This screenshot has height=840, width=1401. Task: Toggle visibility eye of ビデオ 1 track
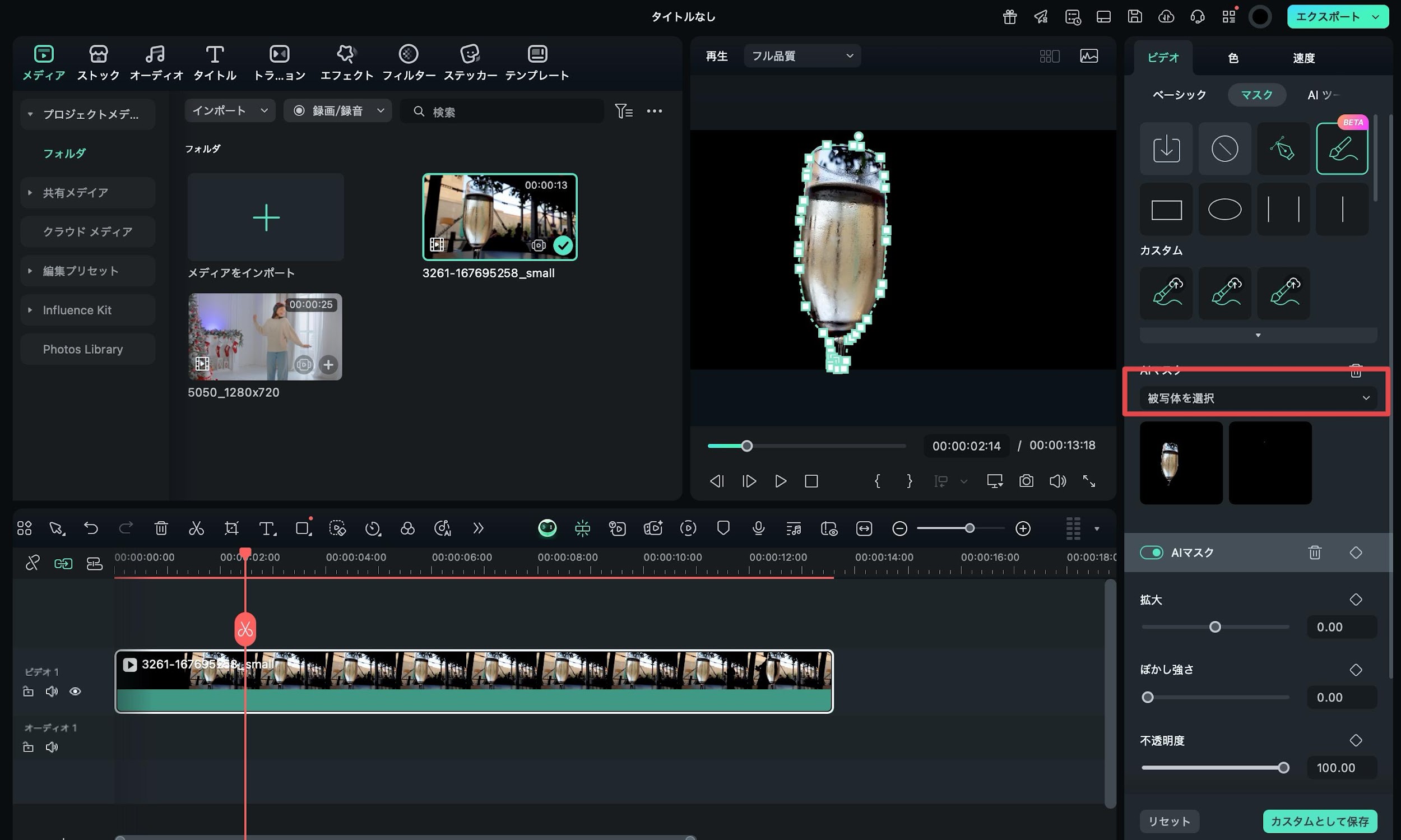pyautogui.click(x=75, y=692)
